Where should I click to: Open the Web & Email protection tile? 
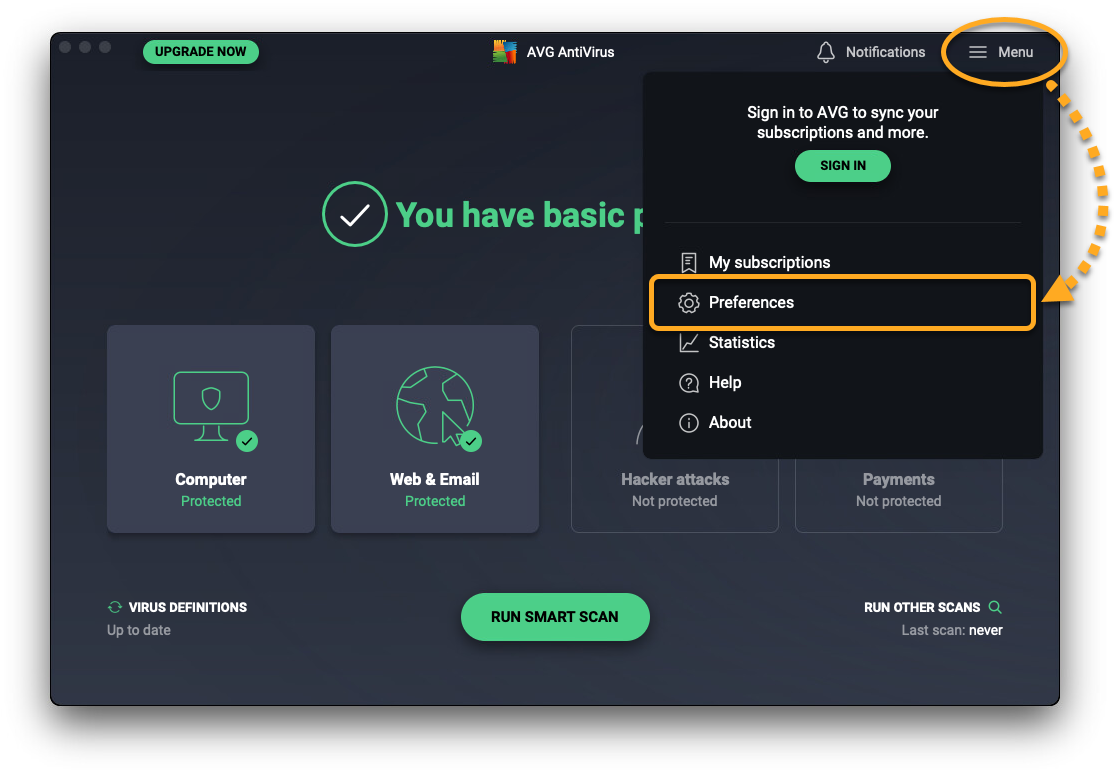[x=435, y=429]
